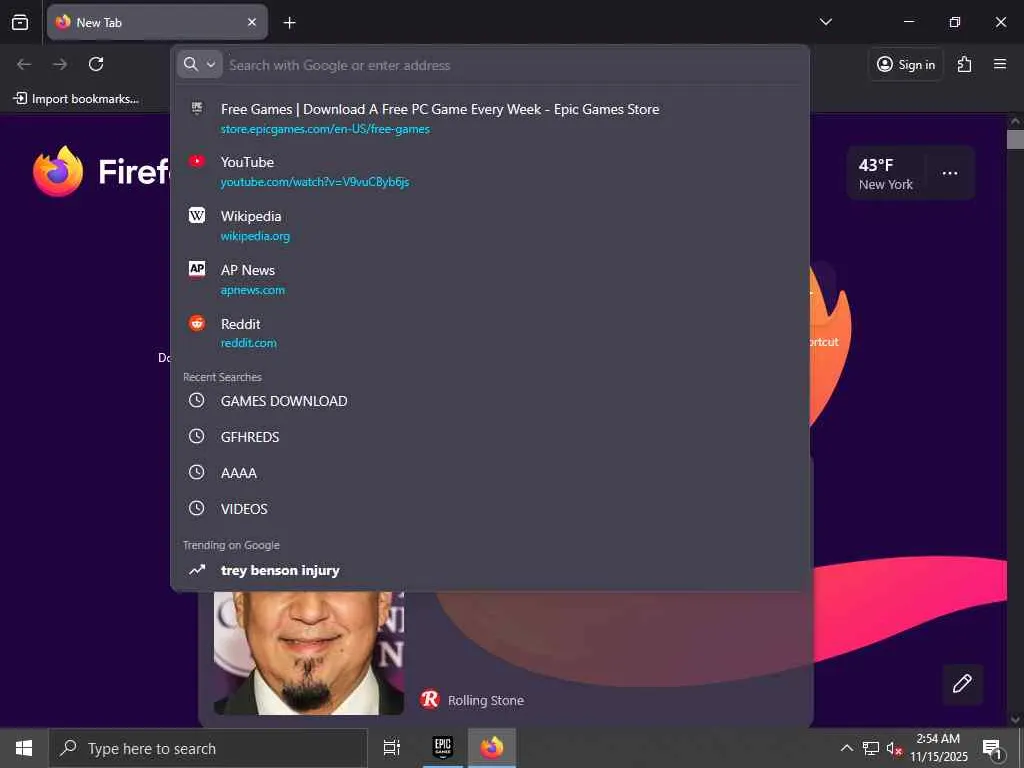Select the Reddit suggestion
The height and width of the screenshot is (768, 1024).
490,333
